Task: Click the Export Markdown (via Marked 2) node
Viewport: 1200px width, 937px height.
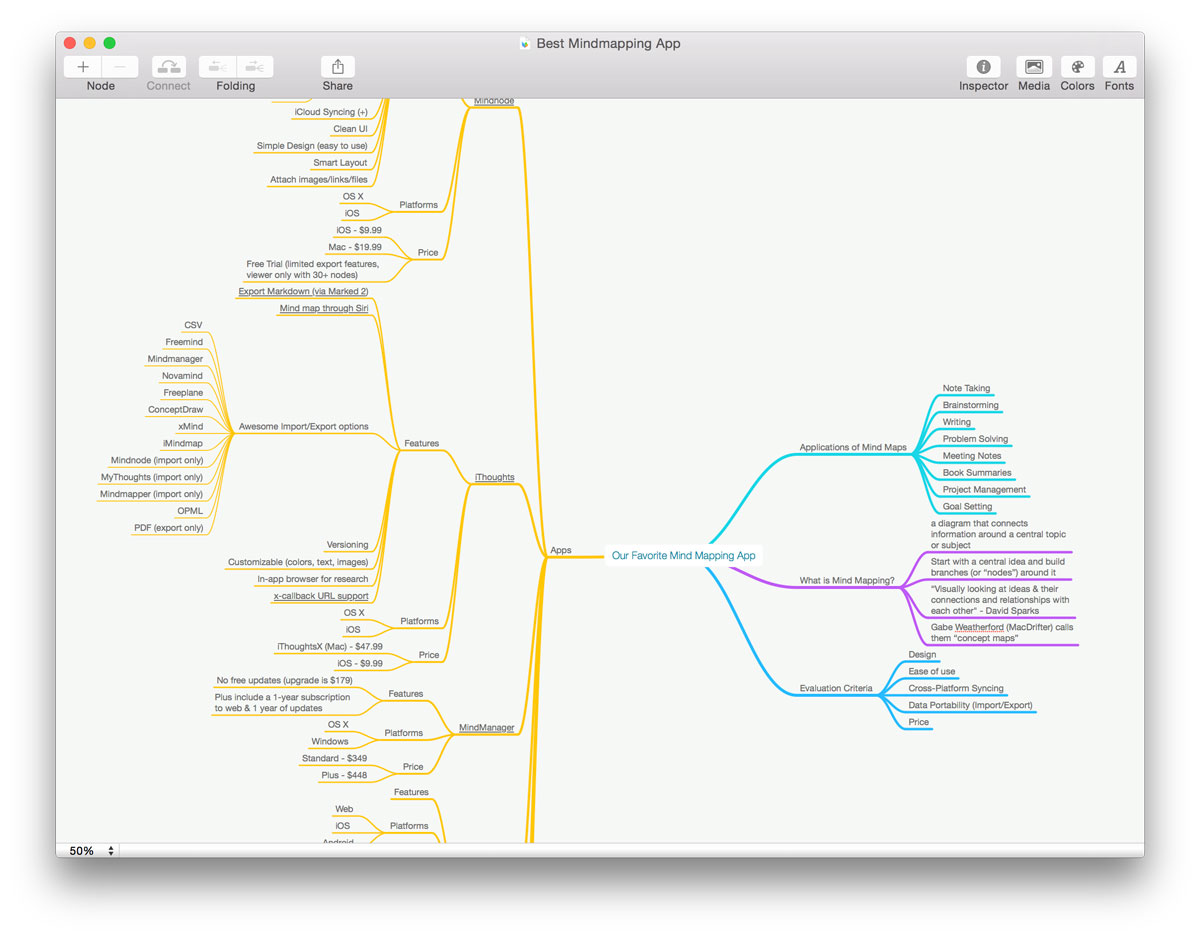Action: click(x=303, y=291)
